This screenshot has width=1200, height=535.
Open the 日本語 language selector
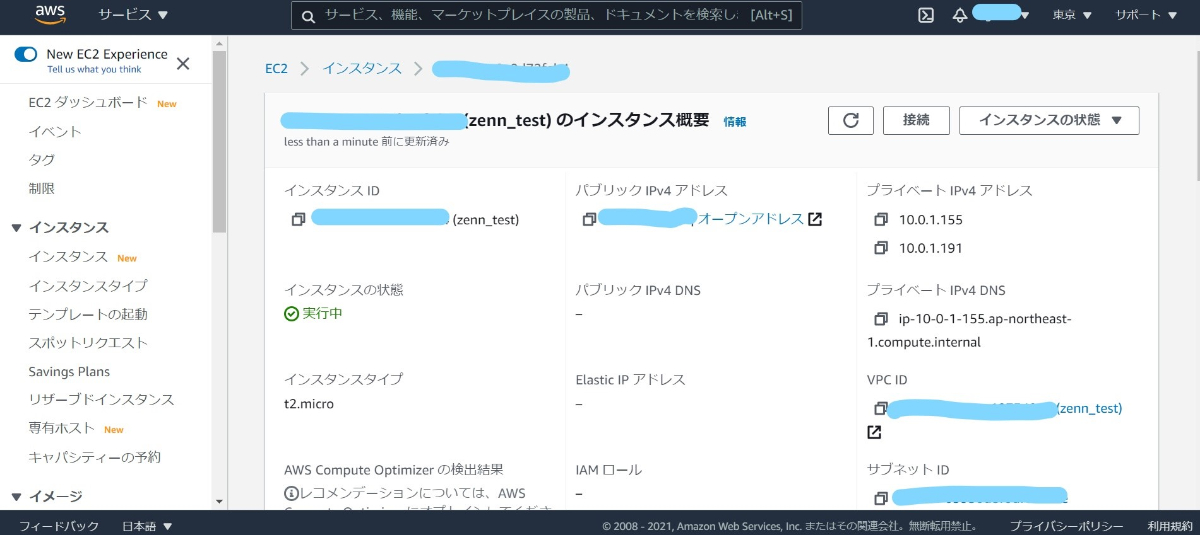click(147, 525)
